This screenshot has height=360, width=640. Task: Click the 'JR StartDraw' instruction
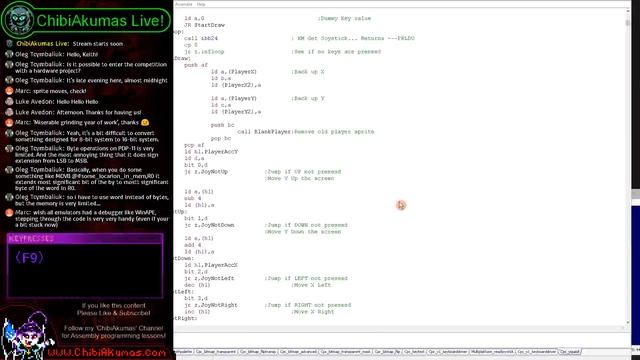204,25
